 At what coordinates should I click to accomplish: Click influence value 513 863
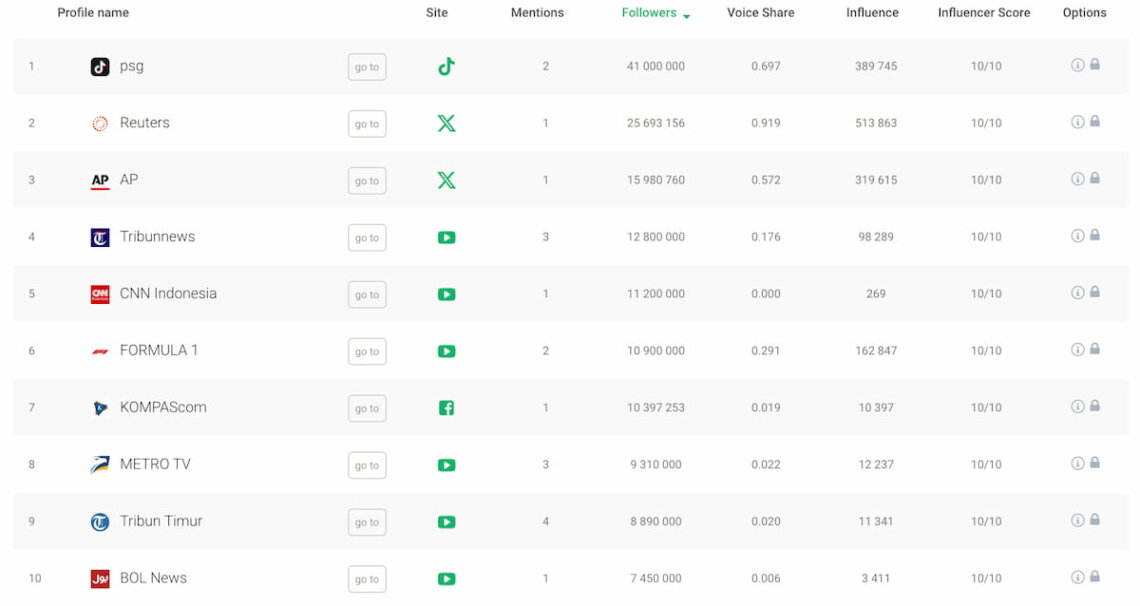(x=876, y=123)
